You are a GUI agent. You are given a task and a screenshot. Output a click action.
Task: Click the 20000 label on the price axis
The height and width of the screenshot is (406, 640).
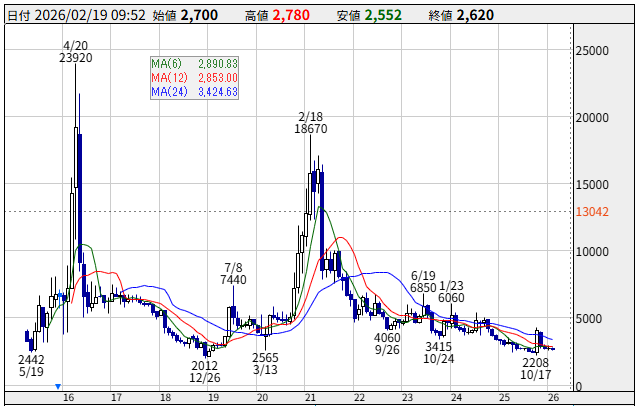pyautogui.click(x=595, y=117)
